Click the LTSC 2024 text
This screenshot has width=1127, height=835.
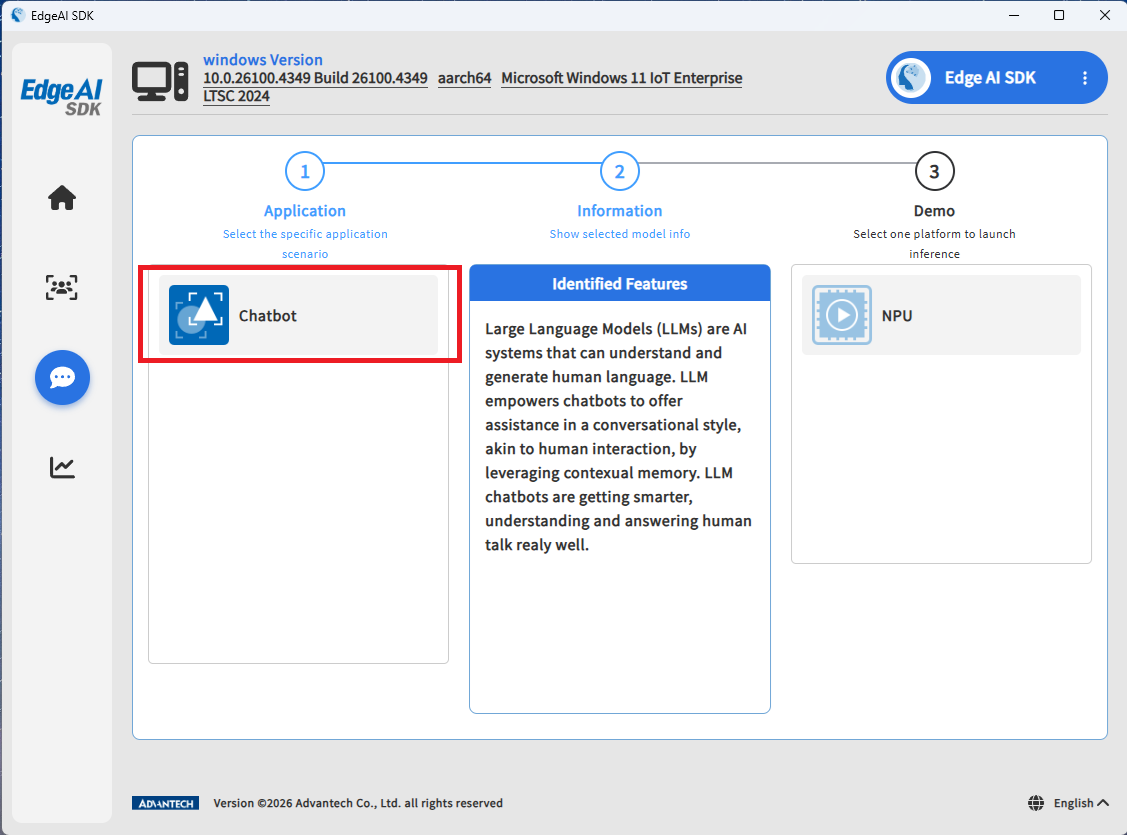tap(236, 96)
